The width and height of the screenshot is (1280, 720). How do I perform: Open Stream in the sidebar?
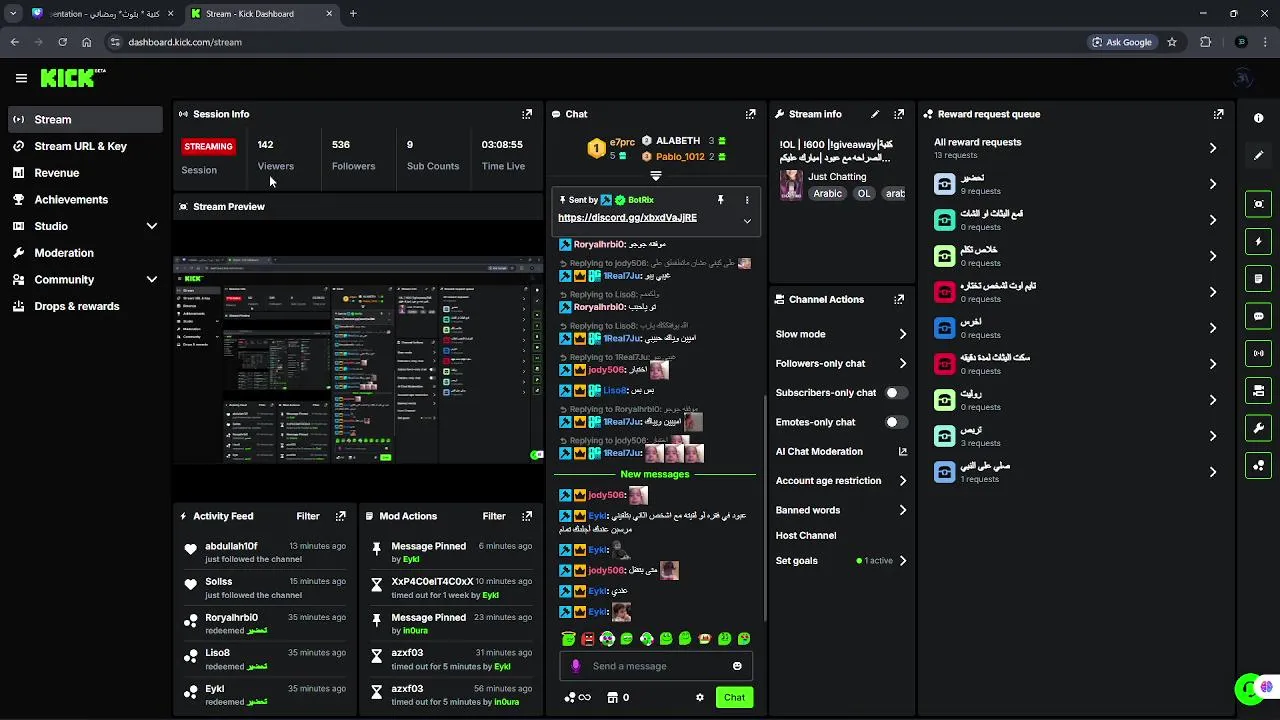point(84,119)
